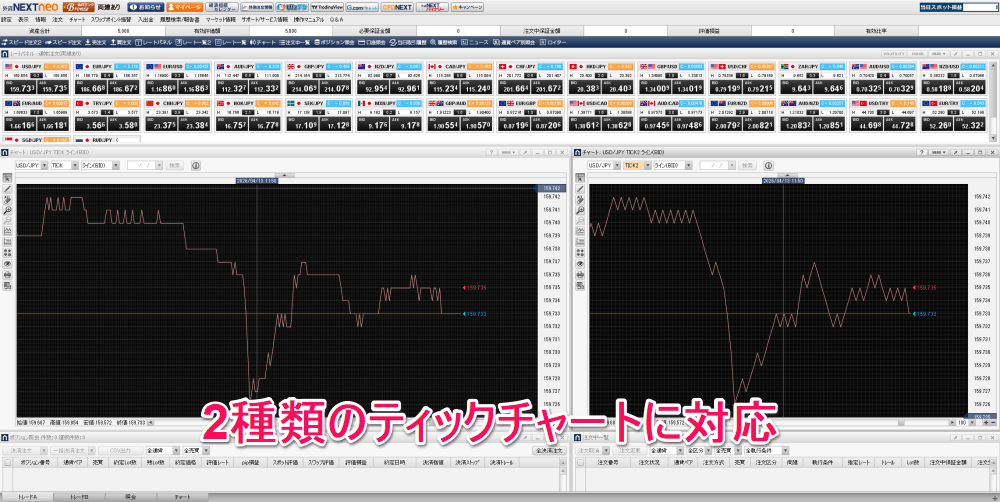Open the 注文 menu
The image size is (1000, 502).
pyautogui.click(x=57, y=20)
